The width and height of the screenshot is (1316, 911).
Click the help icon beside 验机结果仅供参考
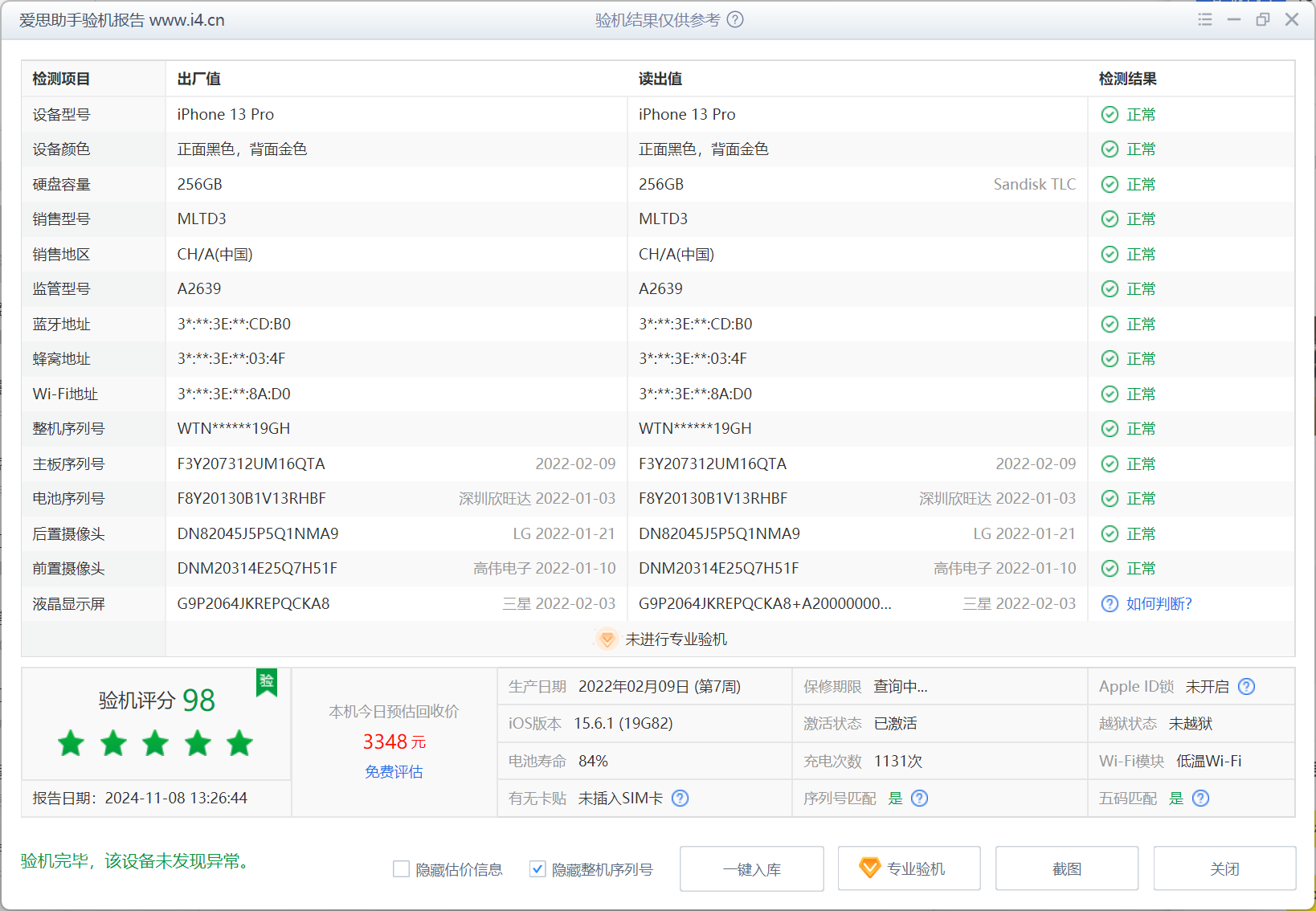(x=735, y=20)
